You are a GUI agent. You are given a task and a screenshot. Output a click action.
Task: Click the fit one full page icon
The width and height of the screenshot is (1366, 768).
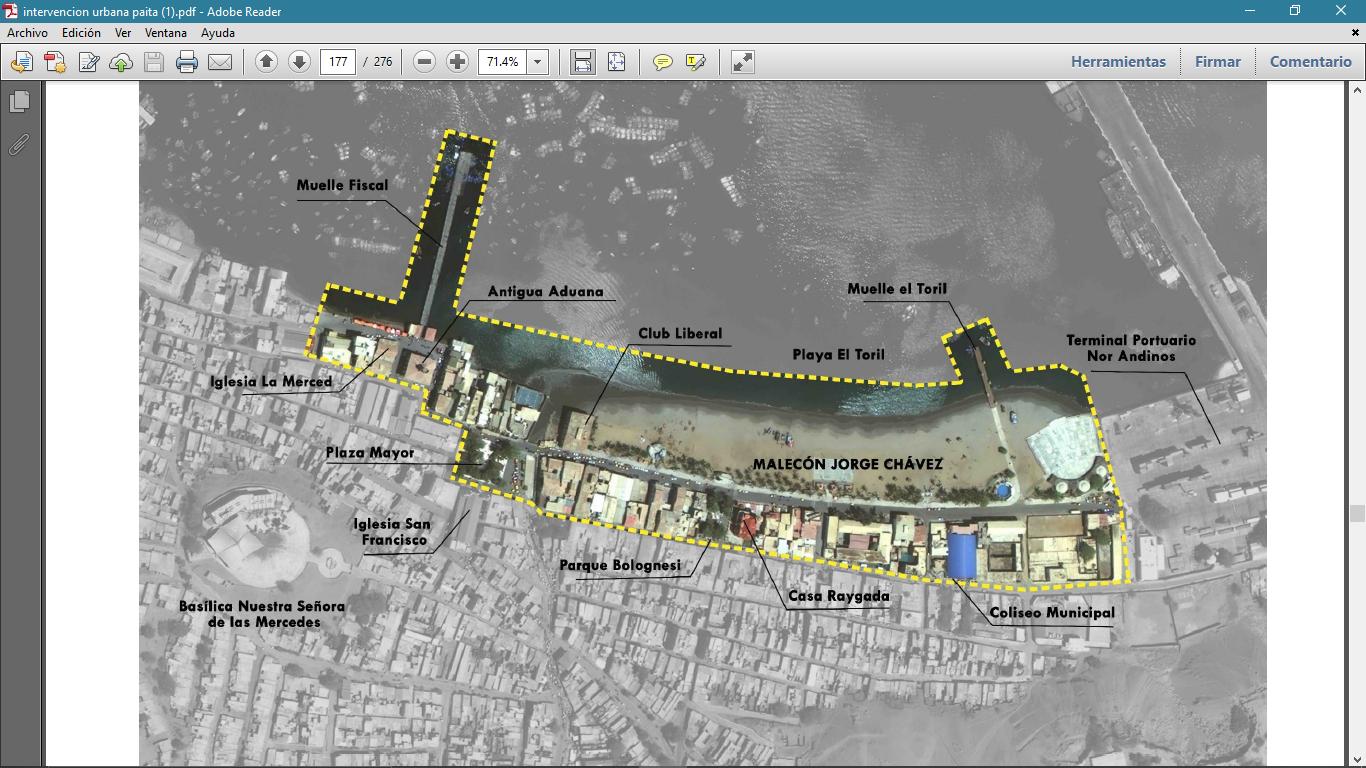[x=616, y=62]
